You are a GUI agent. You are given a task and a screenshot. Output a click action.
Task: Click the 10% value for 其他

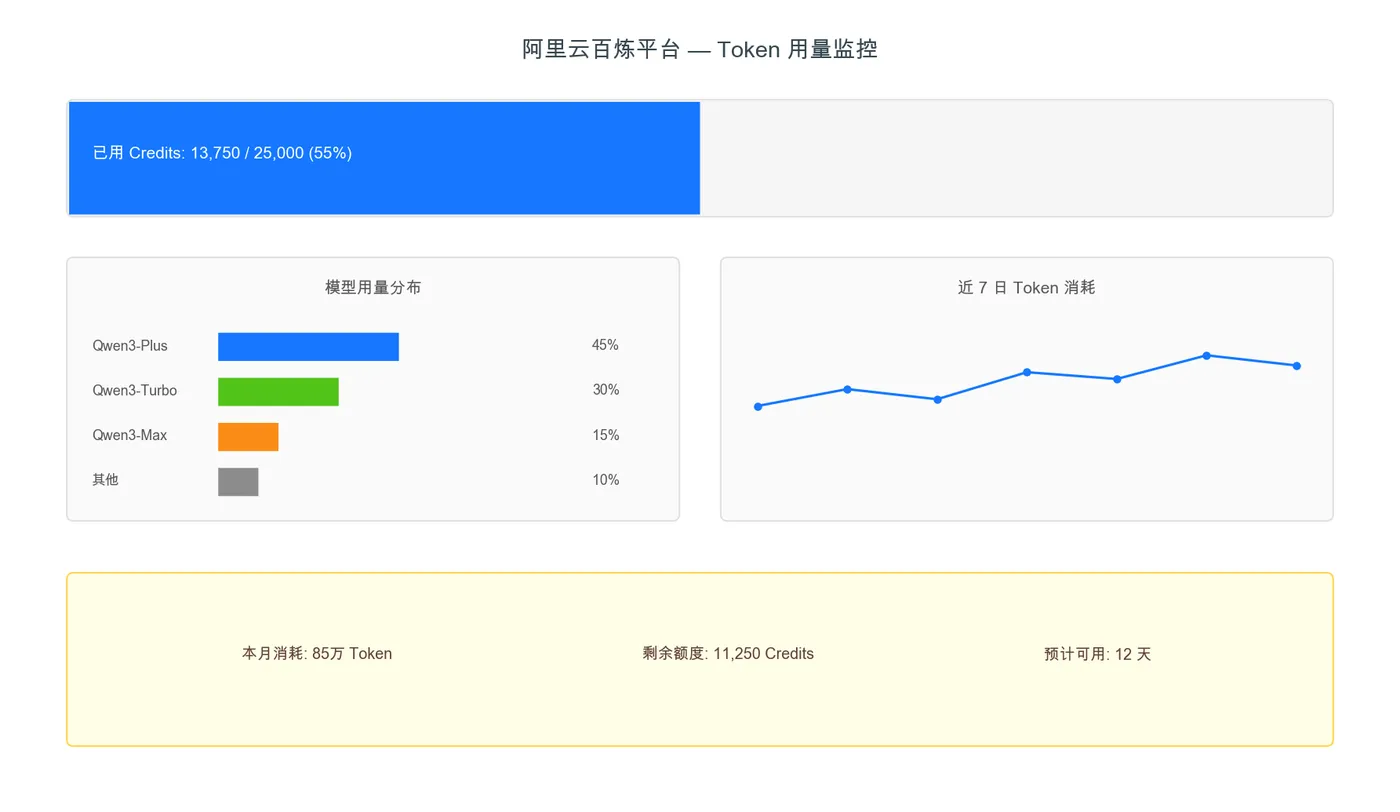606,480
